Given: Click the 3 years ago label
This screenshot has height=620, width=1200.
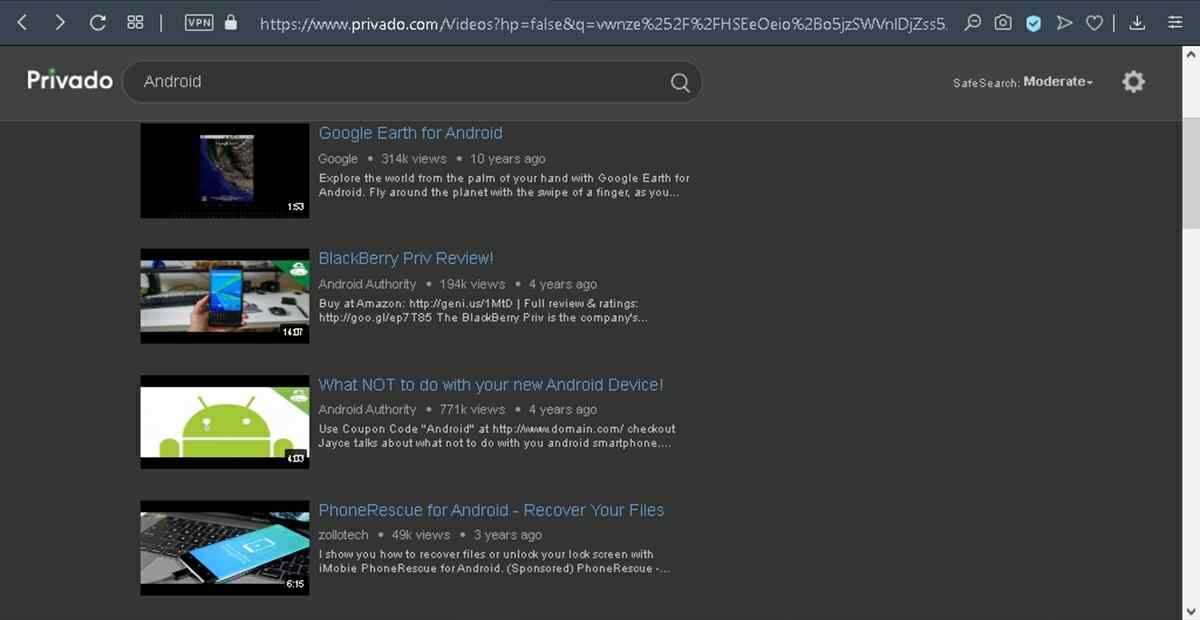Looking at the screenshot, I should pyautogui.click(x=508, y=535).
